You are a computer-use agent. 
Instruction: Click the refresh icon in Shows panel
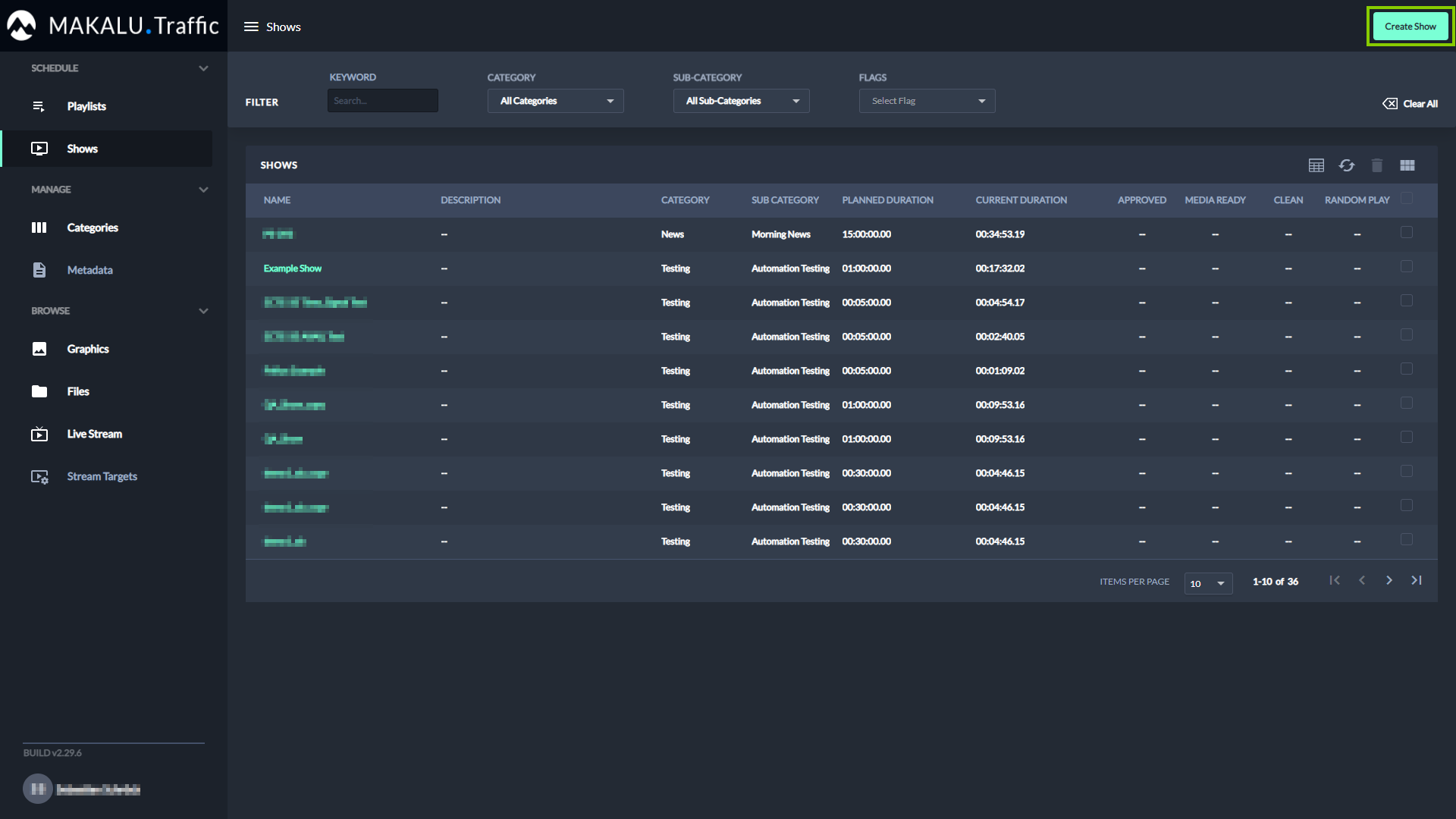pyautogui.click(x=1347, y=165)
